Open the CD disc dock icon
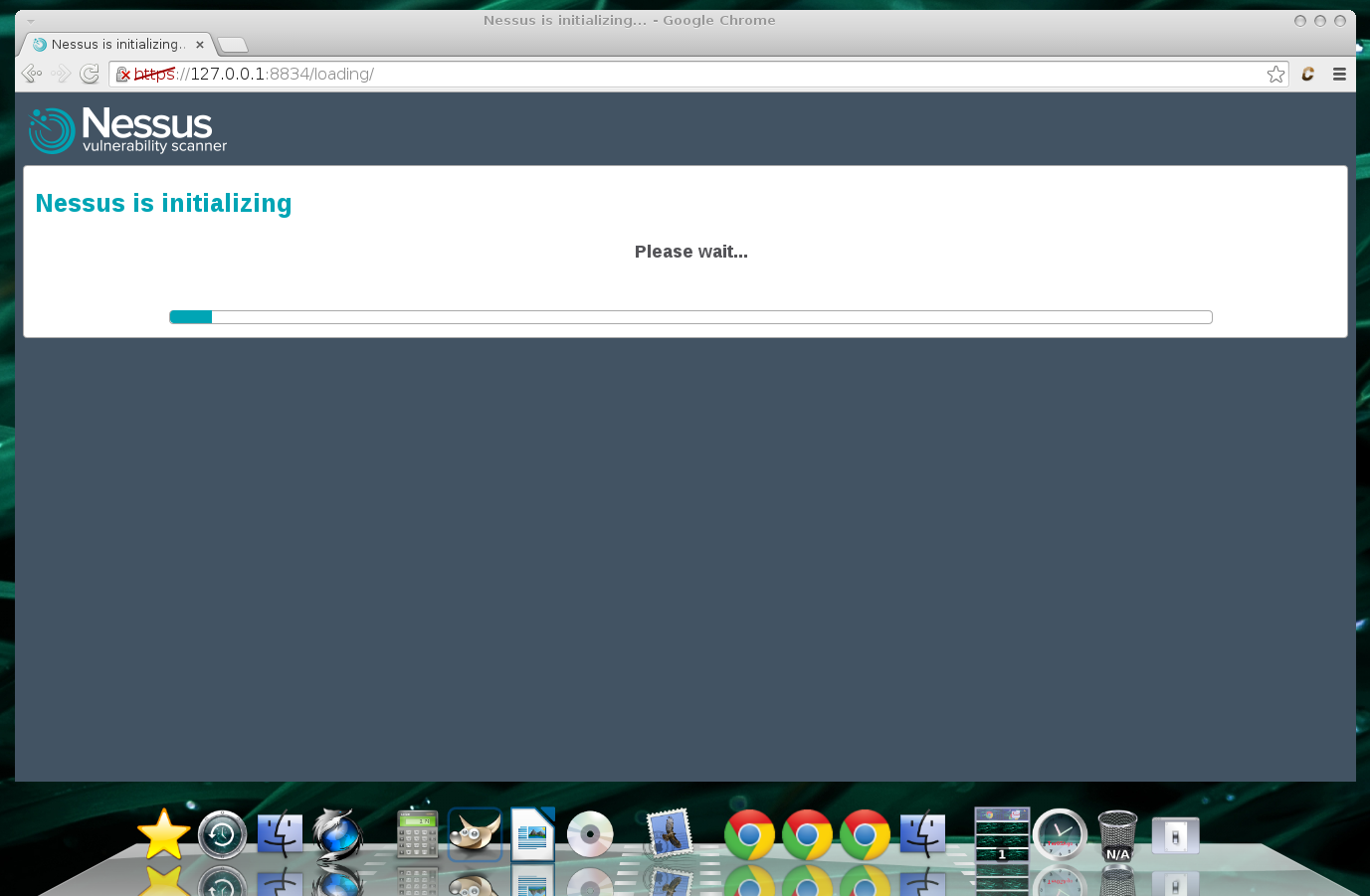The image size is (1370, 896). (590, 834)
